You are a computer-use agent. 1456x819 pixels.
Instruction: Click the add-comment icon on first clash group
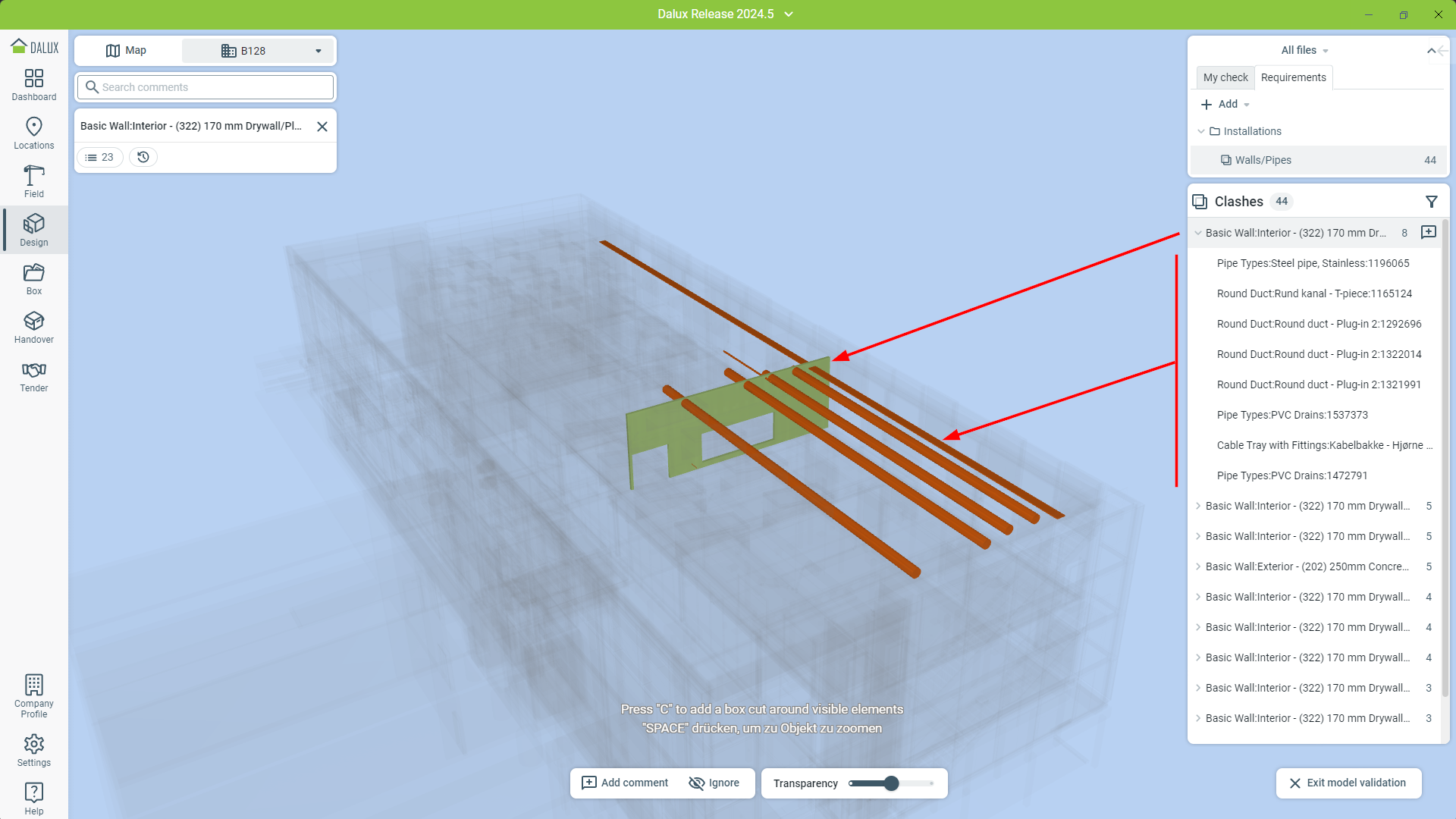pyautogui.click(x=1428, y=232)
